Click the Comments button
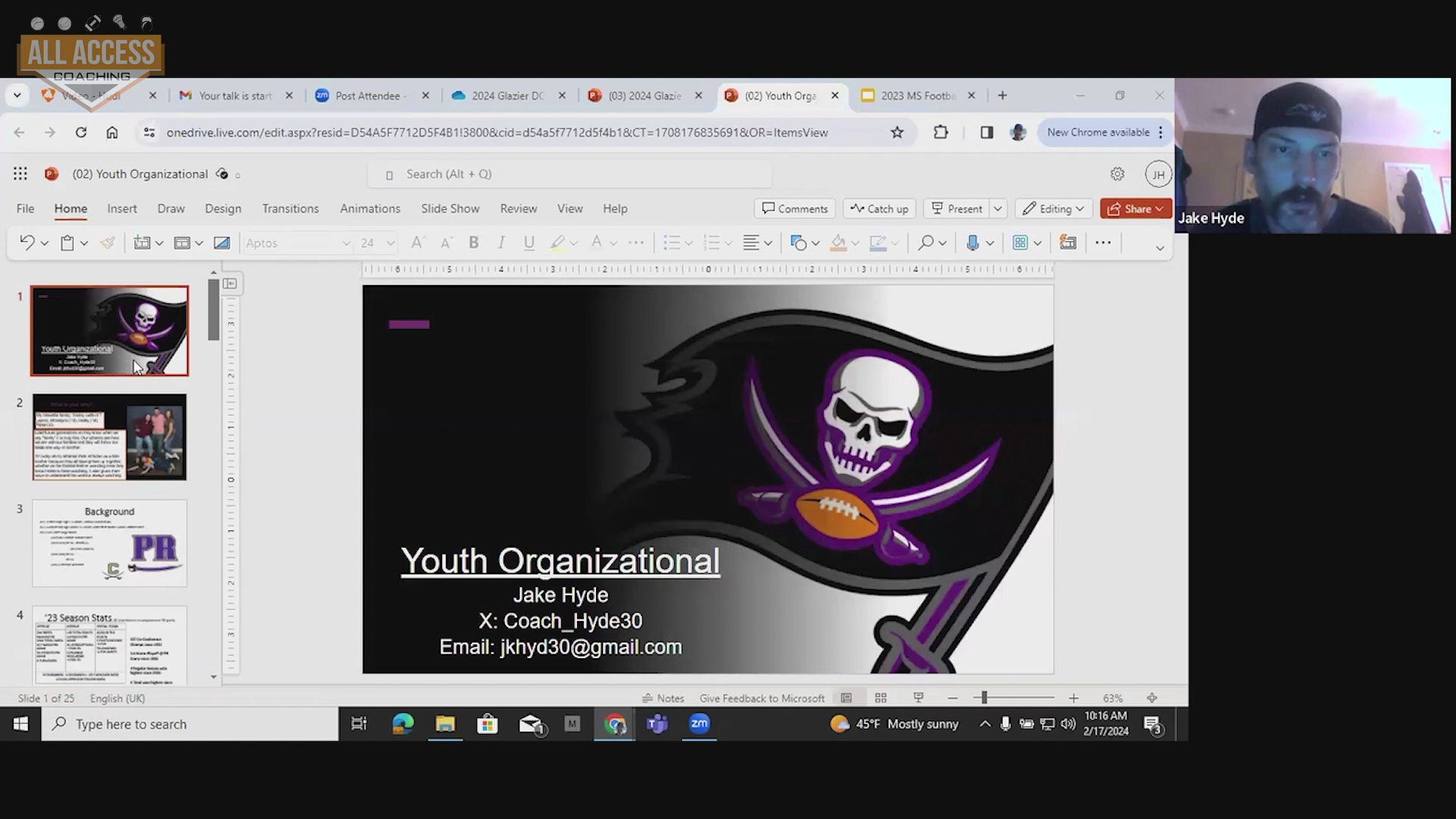The width and height of the screenshot is (1456, 819). [x=795, y=209]
